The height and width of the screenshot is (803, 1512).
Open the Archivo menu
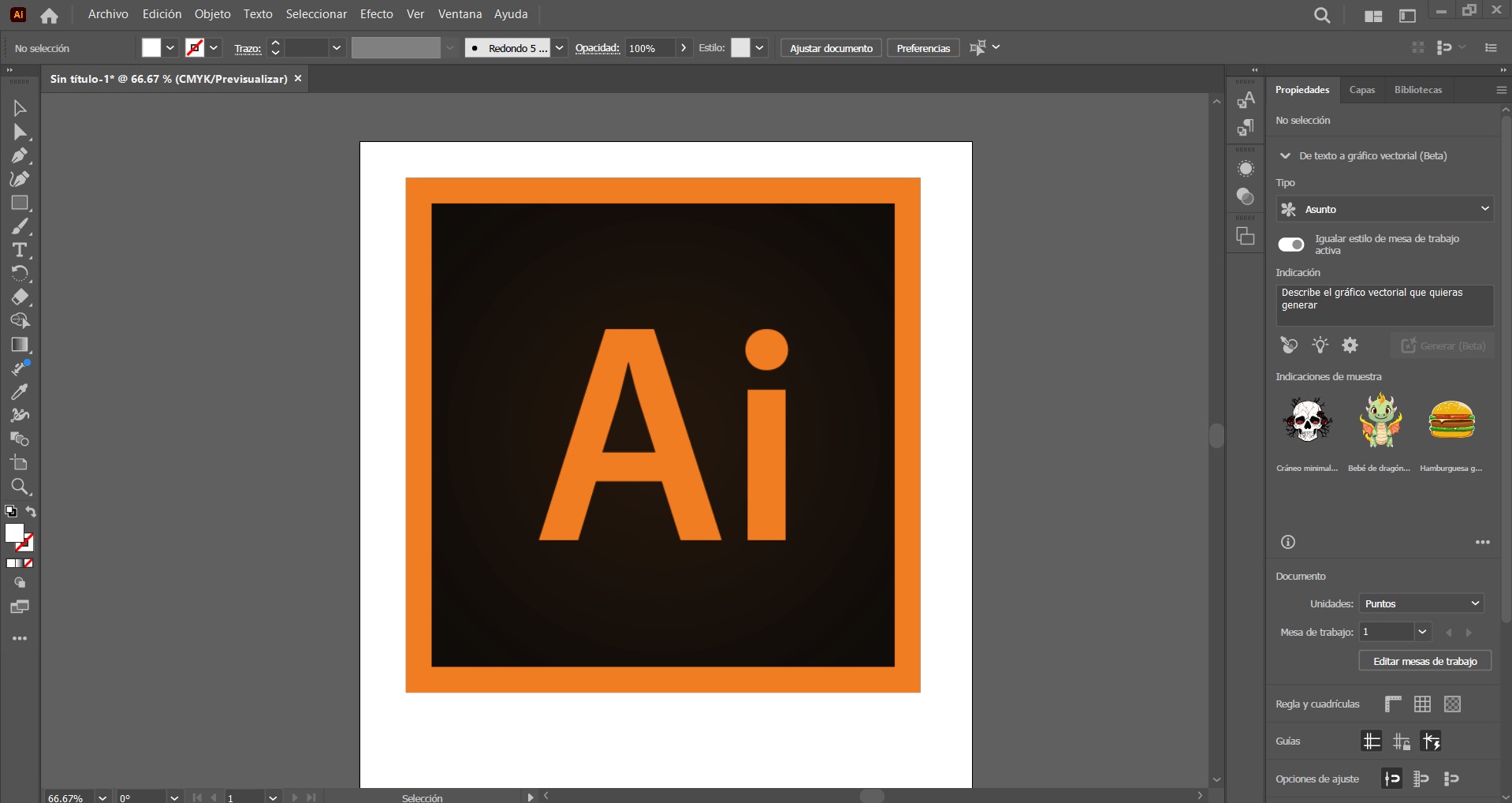[108, 14]
